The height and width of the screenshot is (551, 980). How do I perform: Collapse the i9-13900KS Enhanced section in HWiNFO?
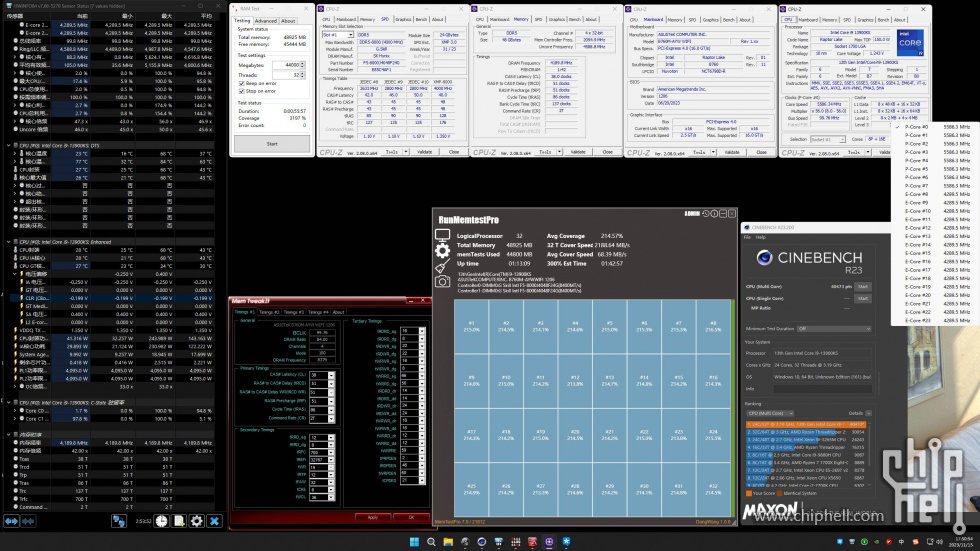click(9, 242)
